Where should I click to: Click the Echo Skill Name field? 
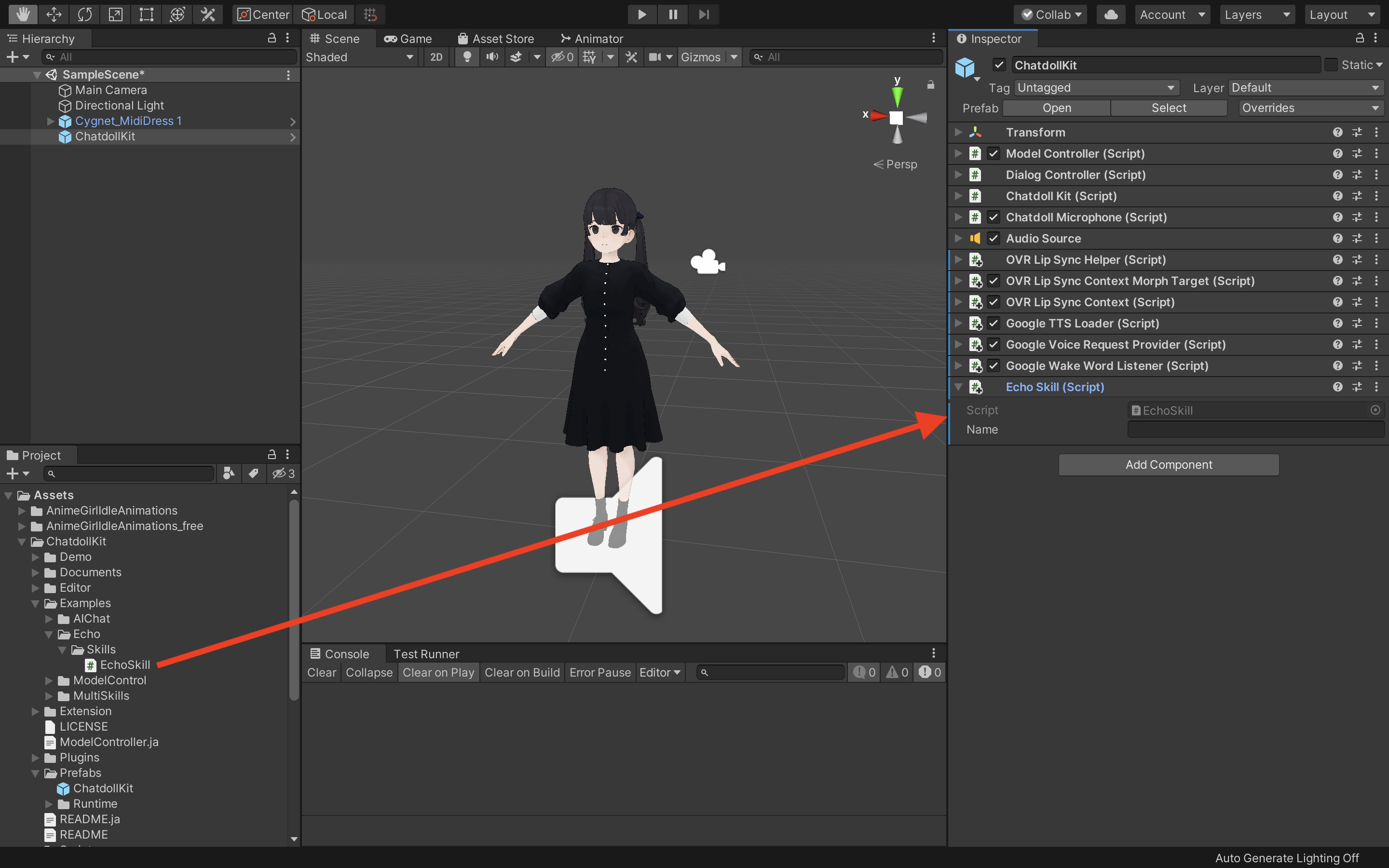pyautogui.click(x=1255, y=429)
